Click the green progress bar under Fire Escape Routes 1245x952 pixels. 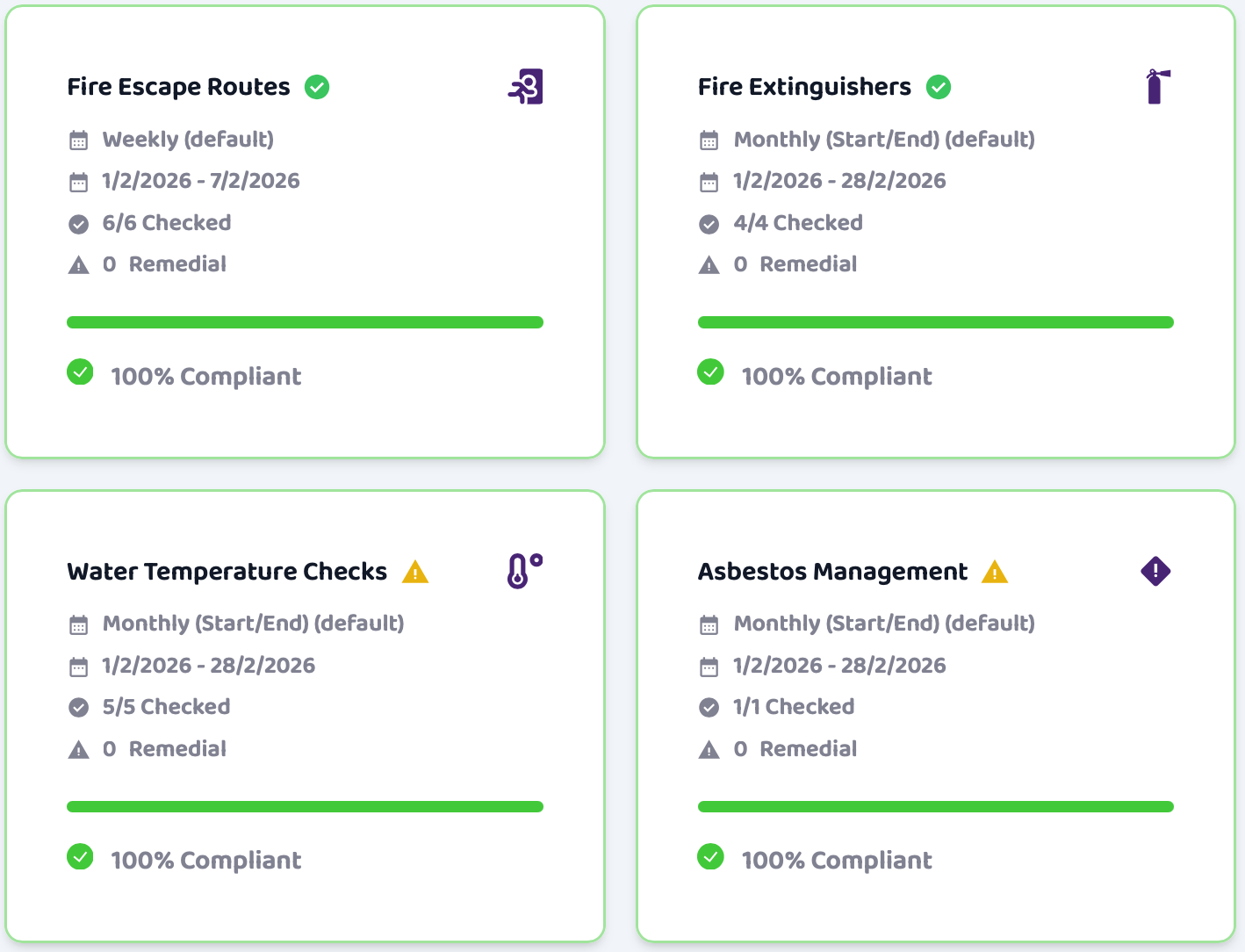pos(305,322)
